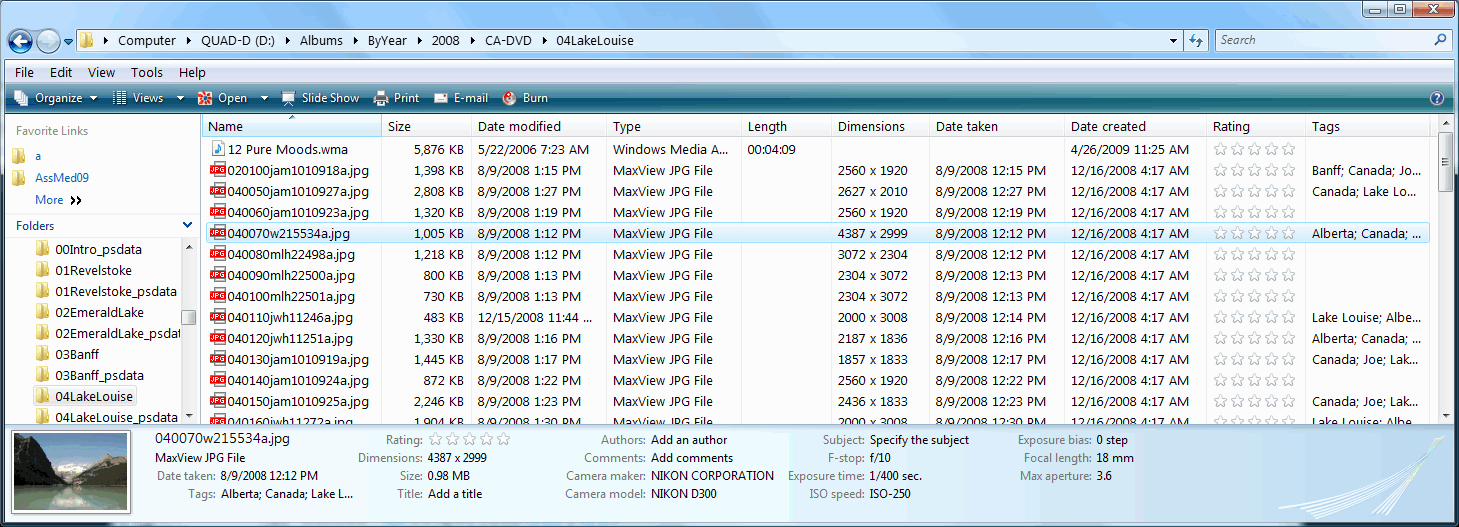Open the View menu
Screen dimensions: 1459x527
(101, 72)
